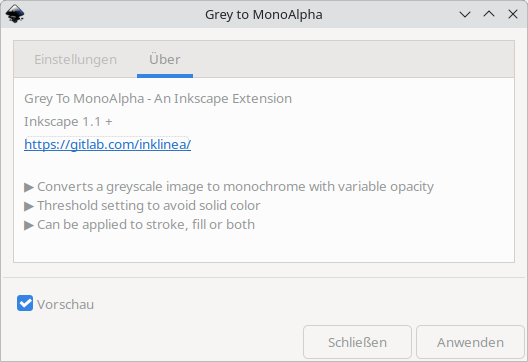The image size is (528, 362).
Task: Click the Vorschau label text
Action: click(65, 304)
